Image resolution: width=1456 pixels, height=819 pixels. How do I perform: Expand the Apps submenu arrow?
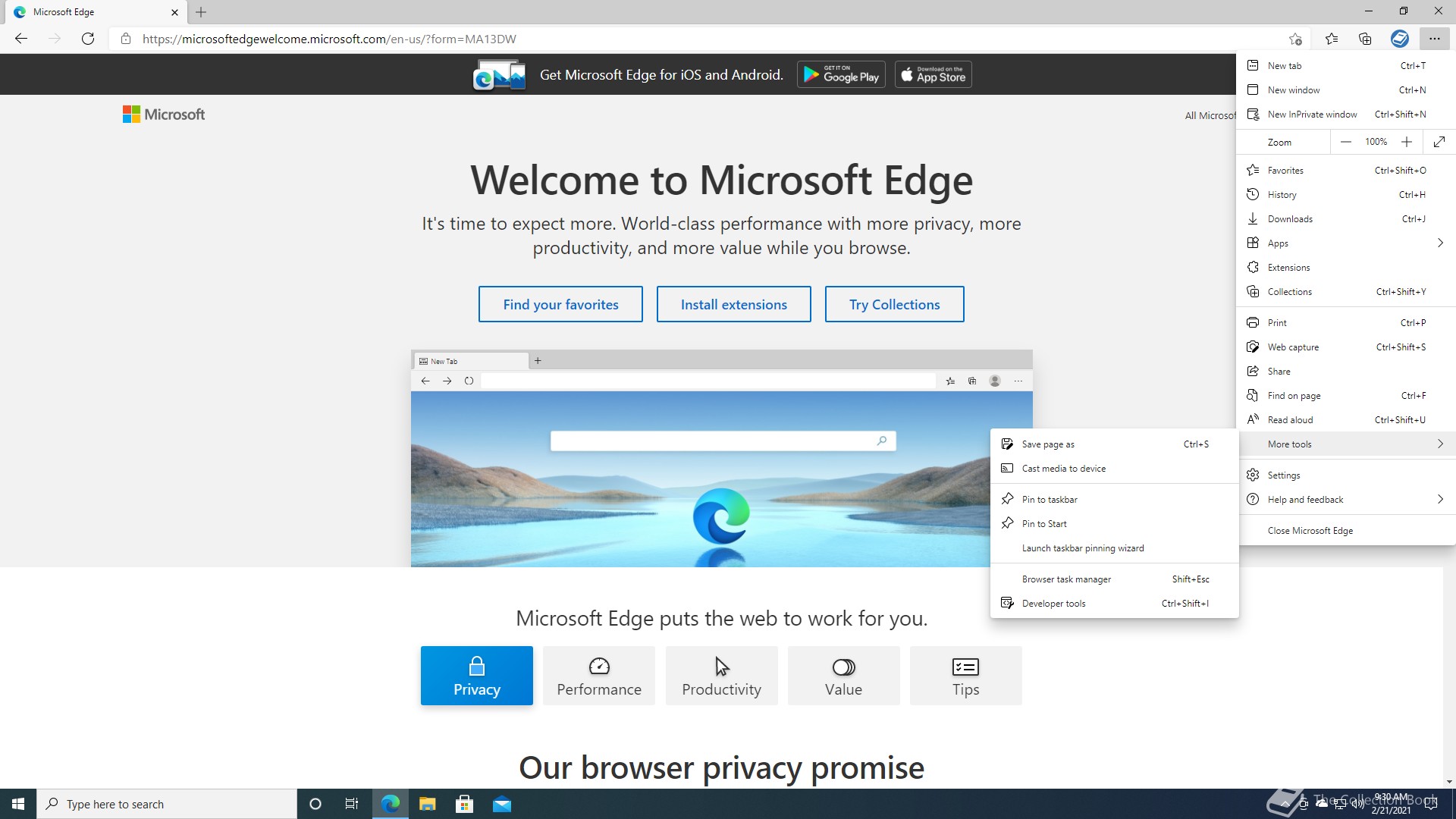point(1439,243)
